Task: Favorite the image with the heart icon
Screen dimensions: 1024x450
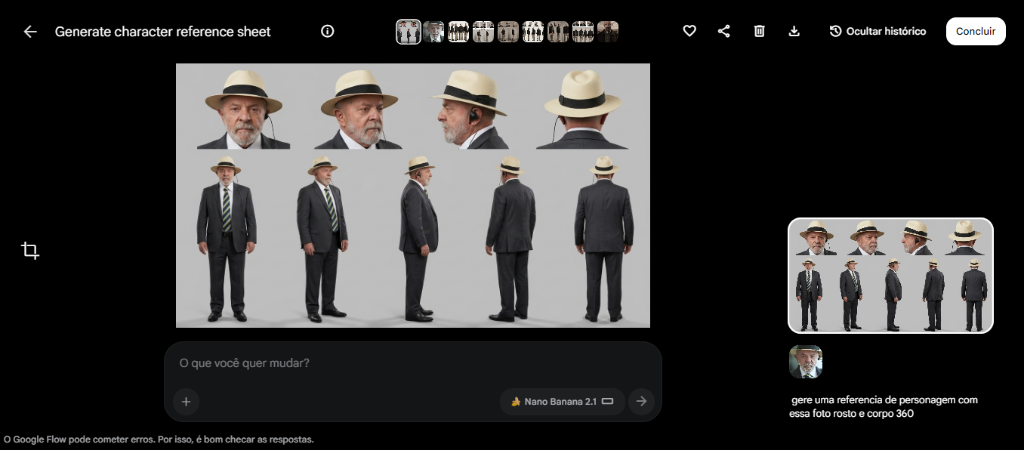Action: [689, 31]
